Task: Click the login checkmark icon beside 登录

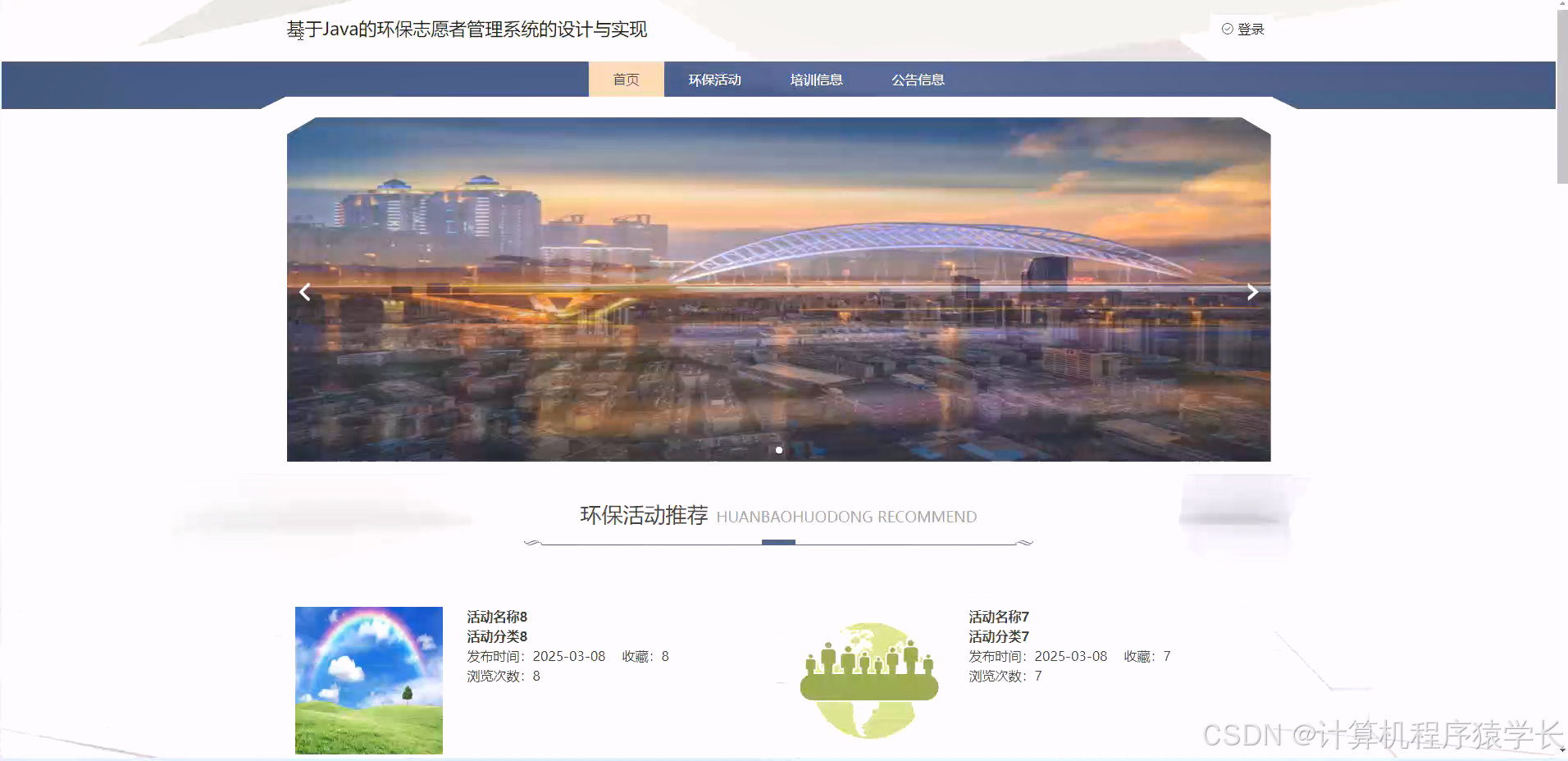Action: click(1227, 29)
